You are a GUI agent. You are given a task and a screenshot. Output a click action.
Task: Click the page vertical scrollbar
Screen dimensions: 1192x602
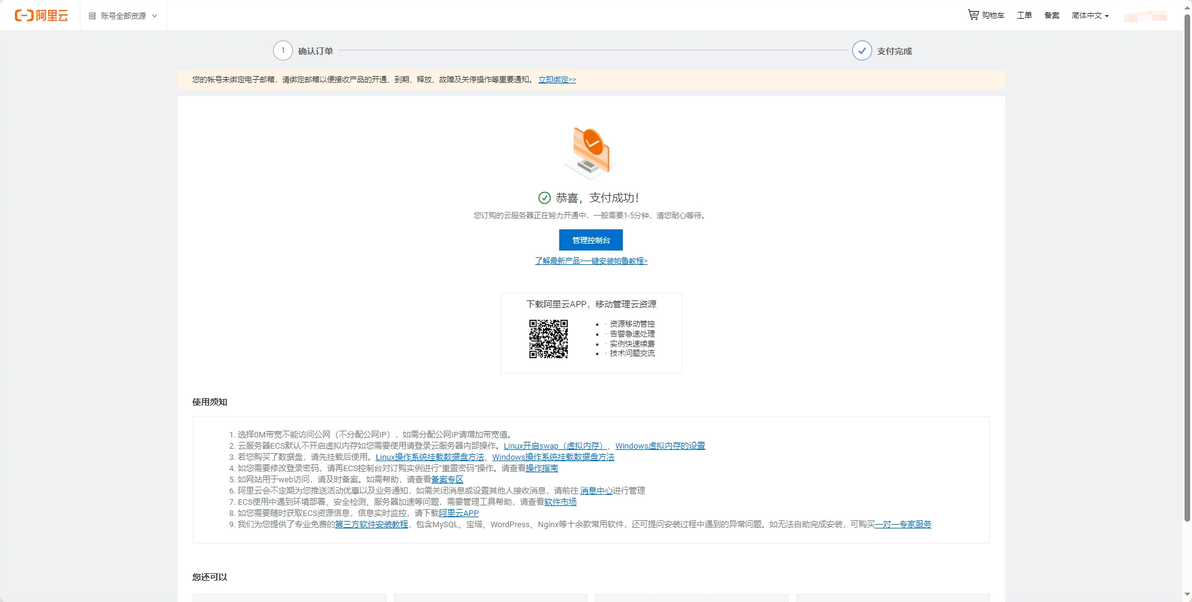click(1187, 266)
